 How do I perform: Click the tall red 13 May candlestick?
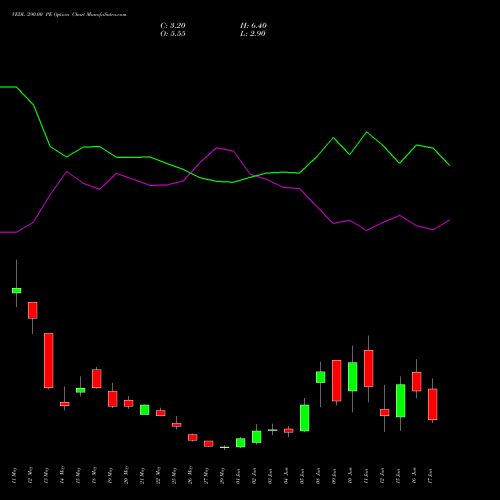[49, 360]
